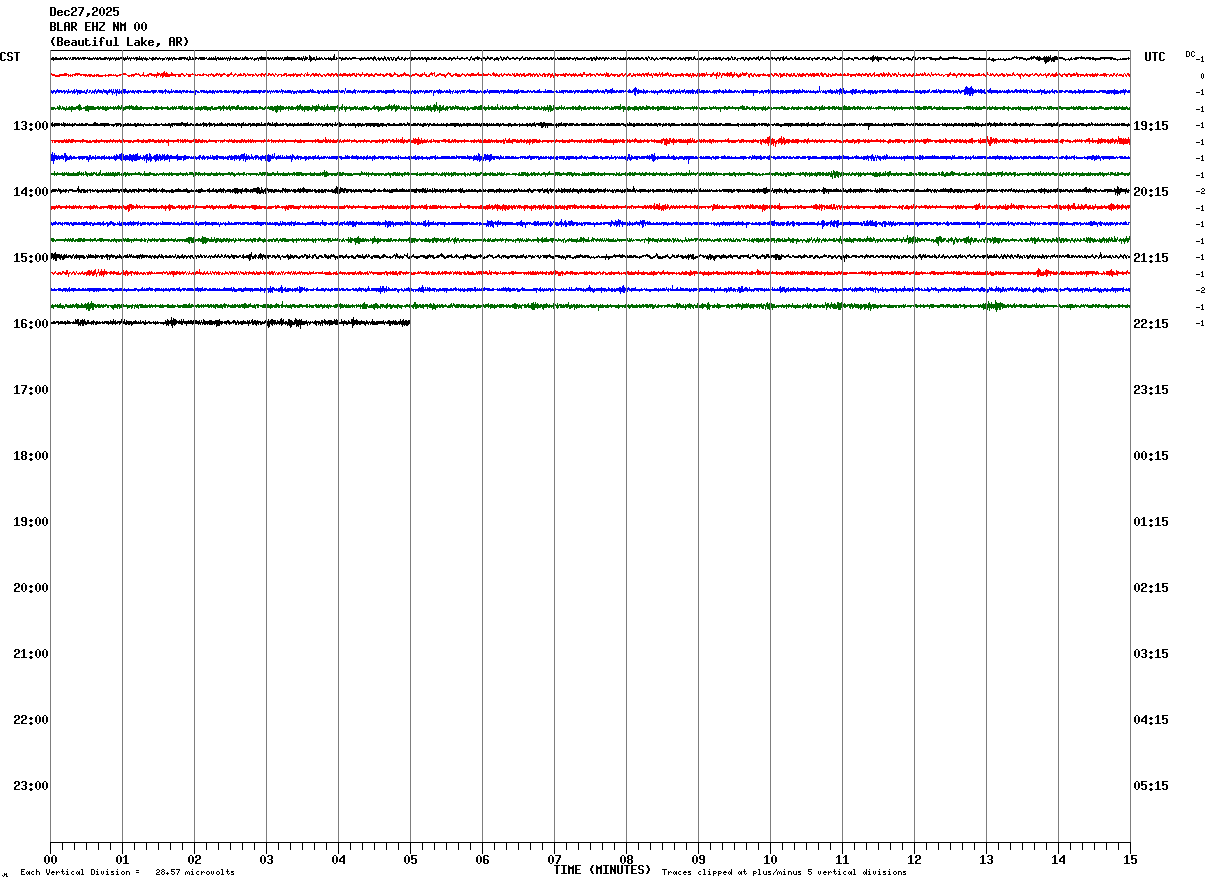Click the 08 minute axis label
This screenshot has height=886, width=1210.
point(626,860)
